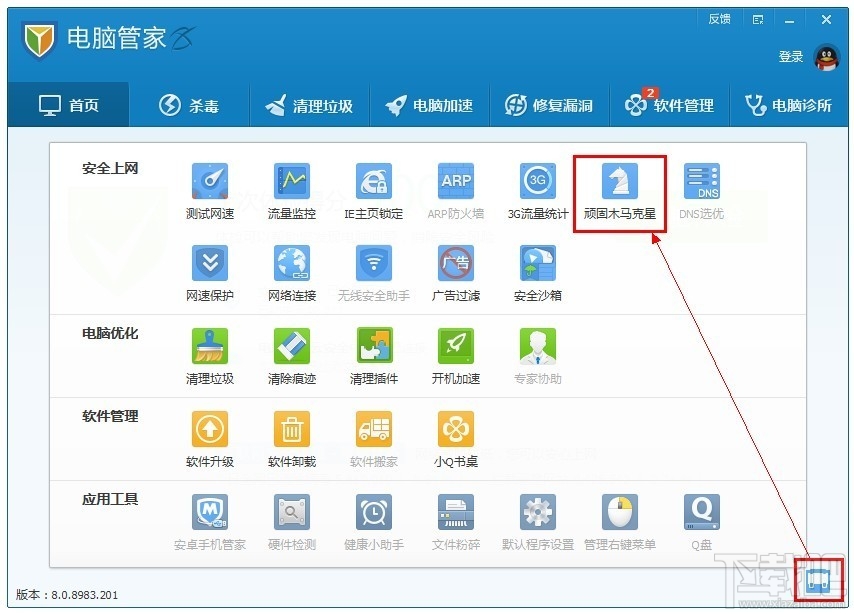Image resolution: width=854 pixels, height=614 pixels.
Task: Switch to the 电脑加速 tab
Action: coord(429,105)
